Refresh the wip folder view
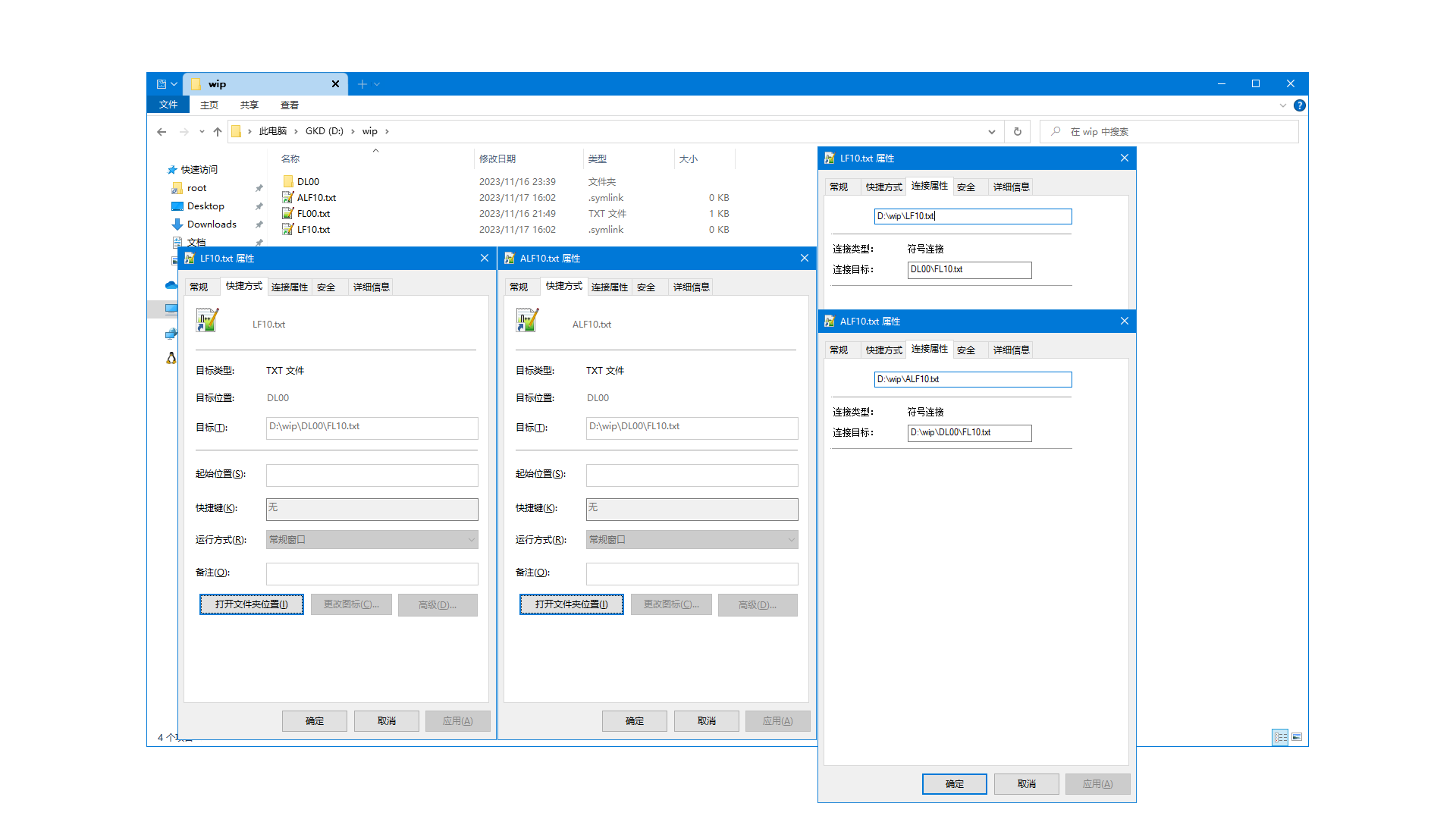This screenshot has width=1456, height=819. (1017, 131)
